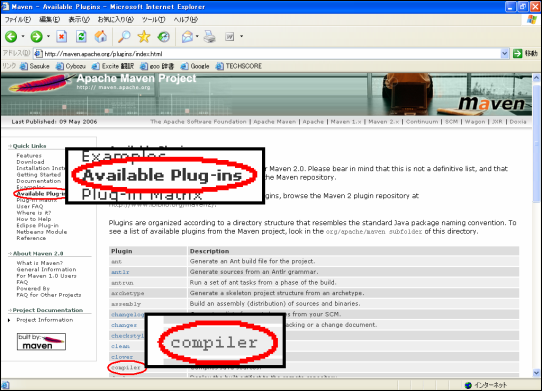Click the Powered By link
542x391 pixels.
pos(33,289)
